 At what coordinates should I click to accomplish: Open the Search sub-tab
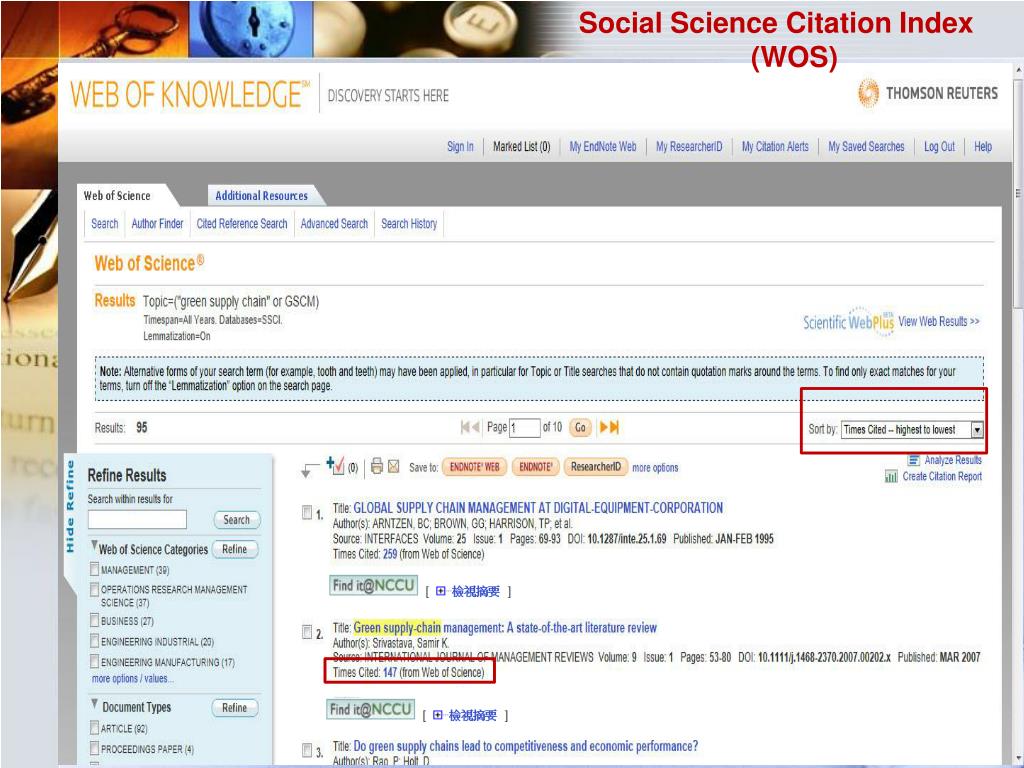tap(104, 223)
